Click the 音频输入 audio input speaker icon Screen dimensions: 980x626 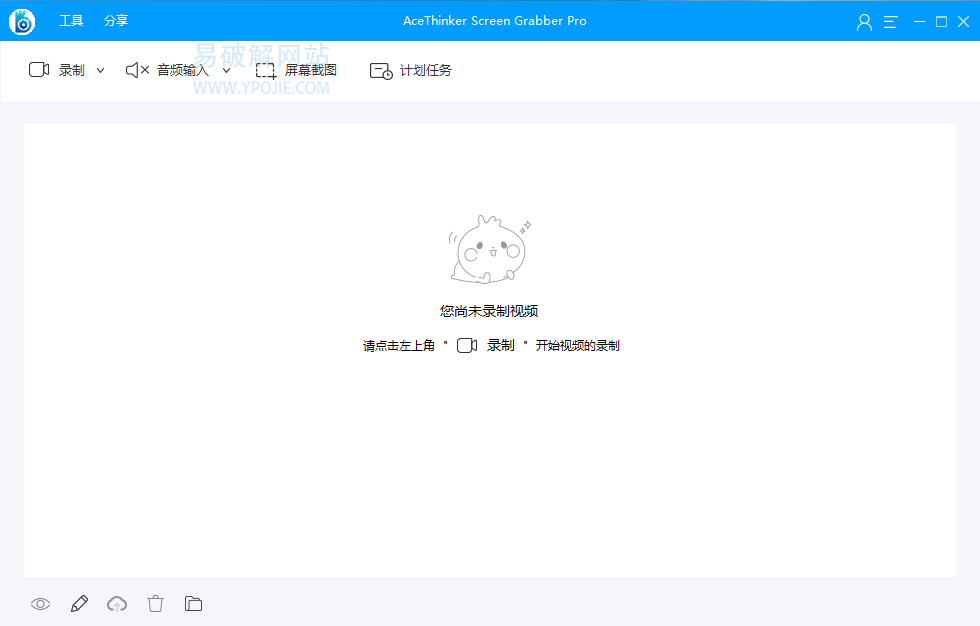coord(135,70)
